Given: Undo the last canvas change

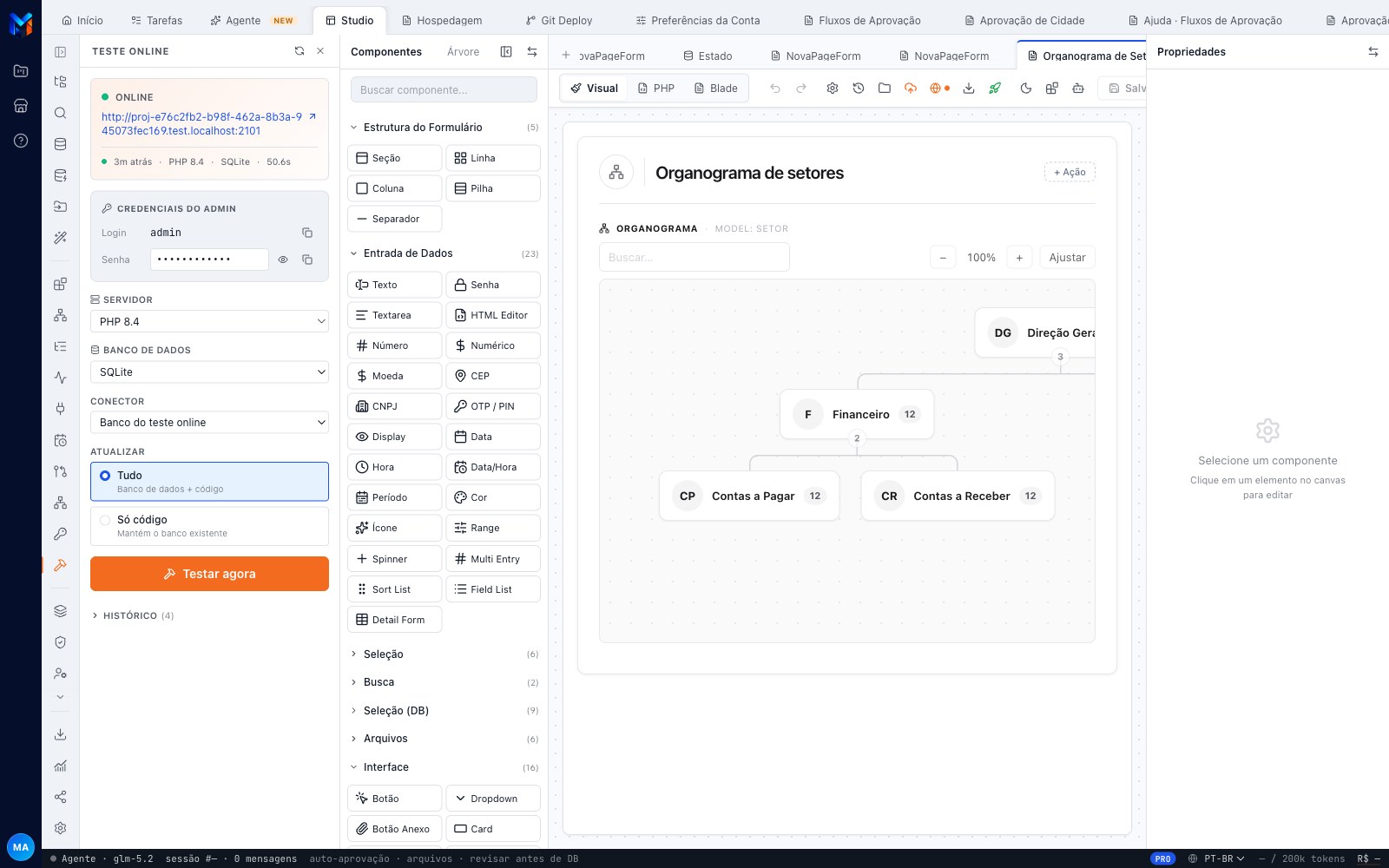Looking at the screenshot, I should (775, 89).
